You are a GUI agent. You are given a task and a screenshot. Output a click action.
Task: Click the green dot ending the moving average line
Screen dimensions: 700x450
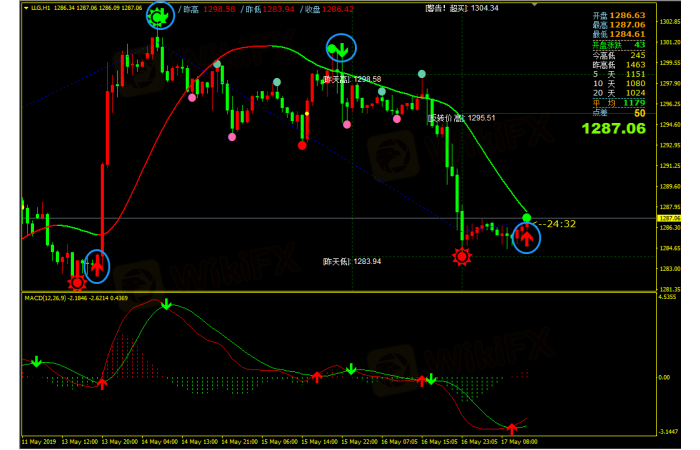(x=527, y=218)
